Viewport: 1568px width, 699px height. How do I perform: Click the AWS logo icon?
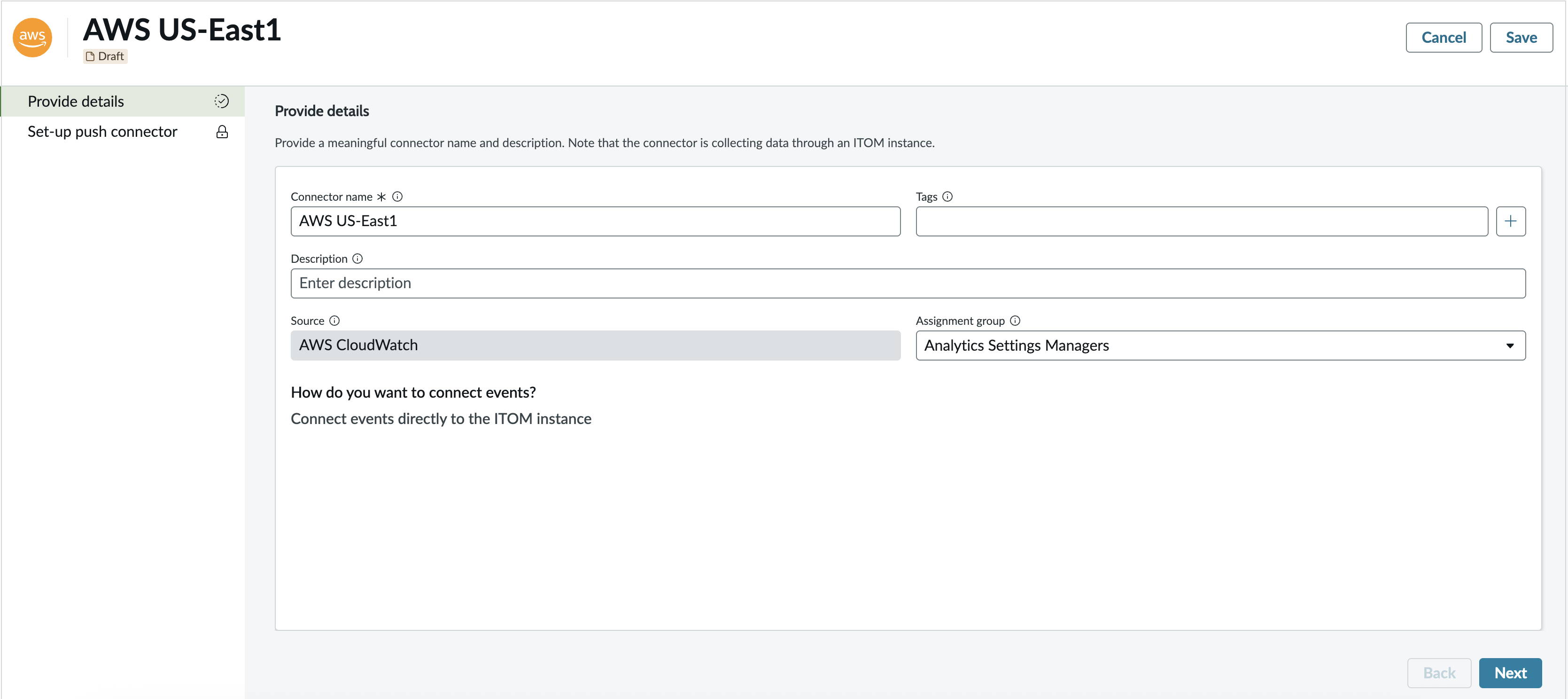tap(32, 38)
